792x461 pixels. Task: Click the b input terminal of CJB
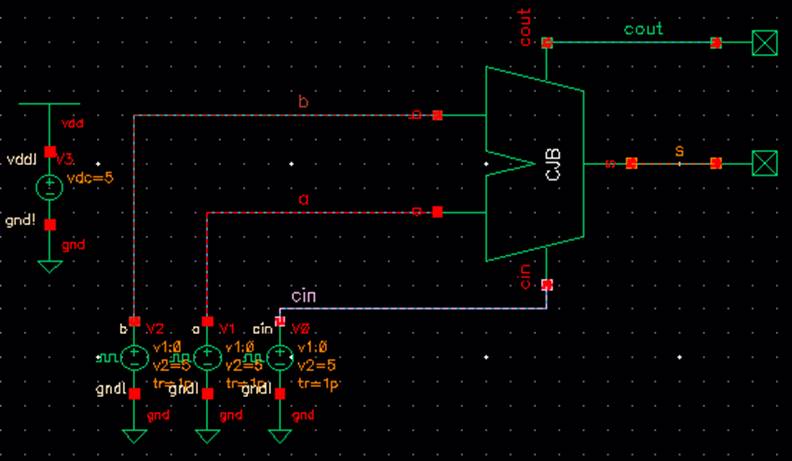tap(437, 115)
